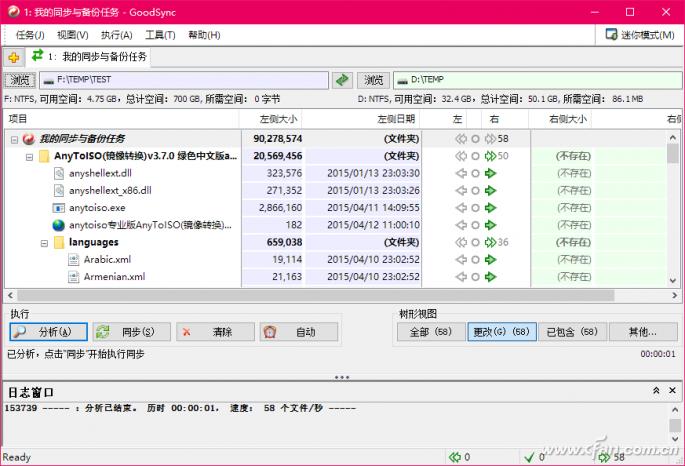Image resolution: width=685 pixels, height=466 pixels.
Task: Click the F:\TEMP\TEST left folder path field
Action: tap(184, 80)
